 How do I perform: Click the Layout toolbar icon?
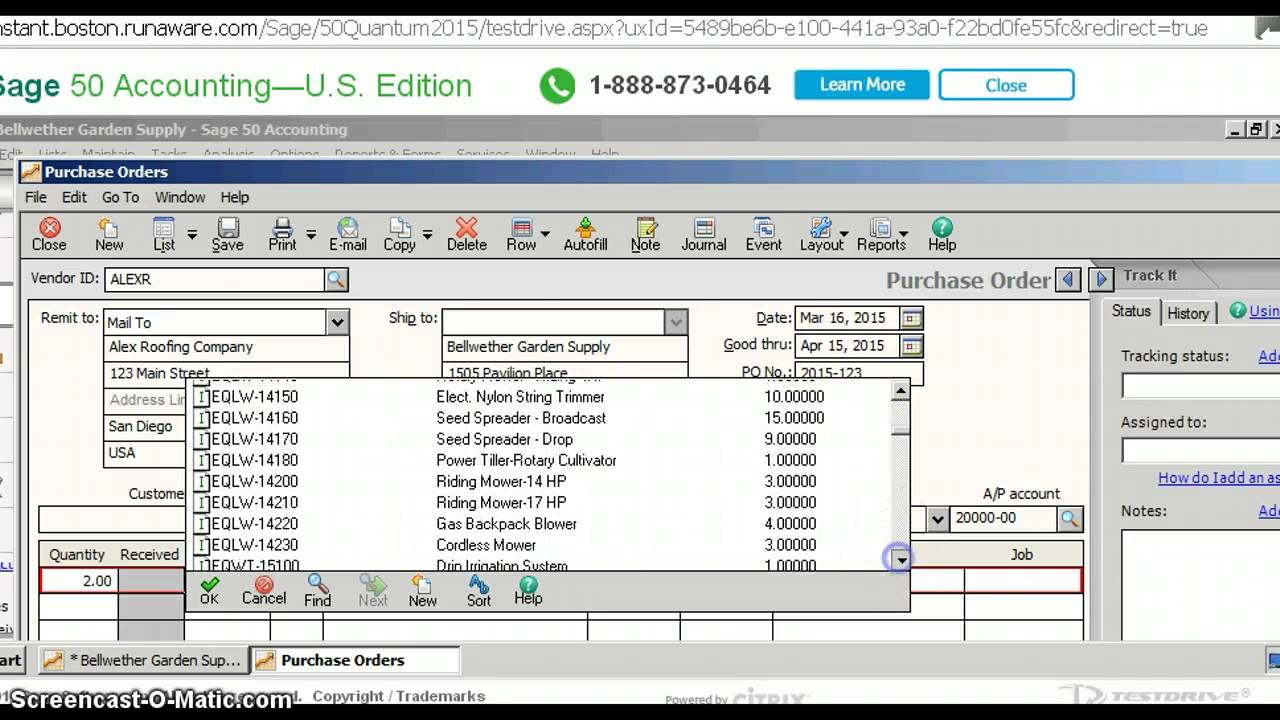[821, 235]
